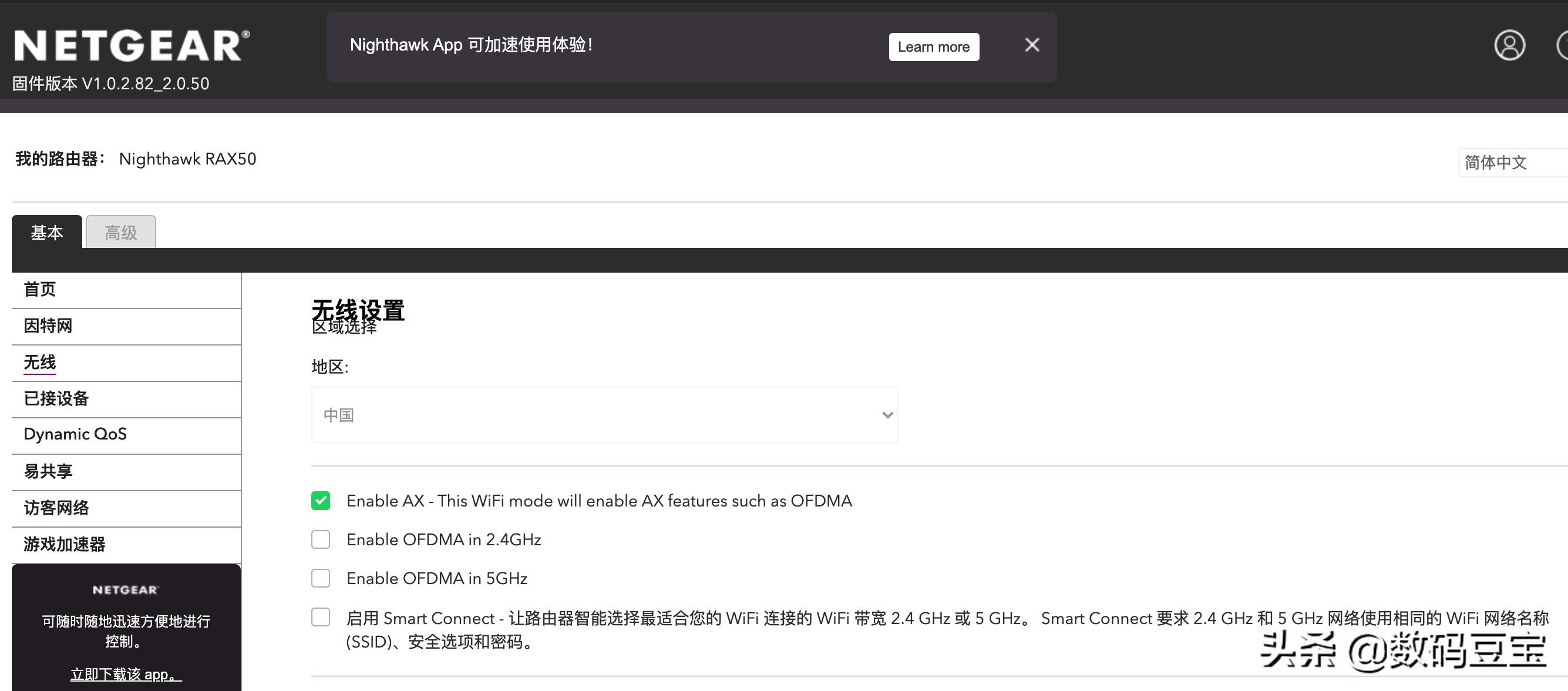
Task: Enable OFDMA in 2.4GHz
Action: [x=320, y=539]
